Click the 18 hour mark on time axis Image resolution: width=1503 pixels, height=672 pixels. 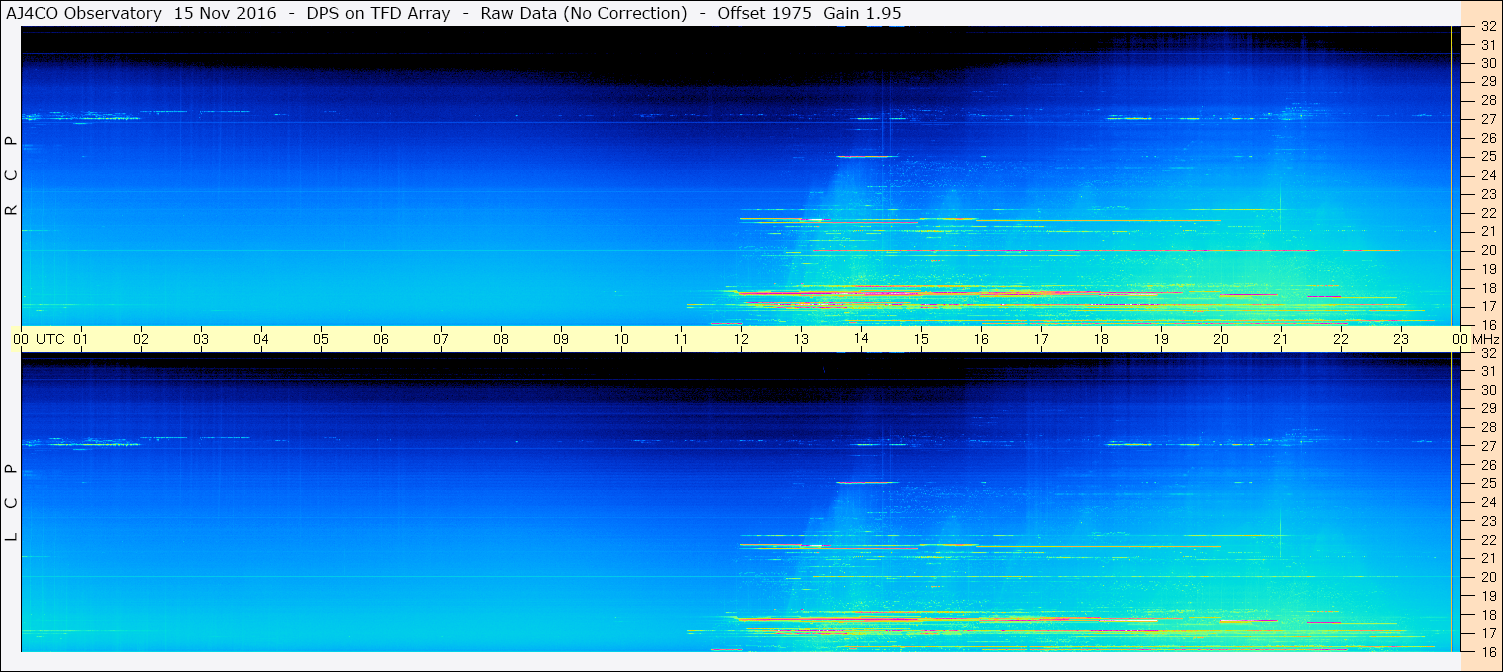coord(1101,339)
